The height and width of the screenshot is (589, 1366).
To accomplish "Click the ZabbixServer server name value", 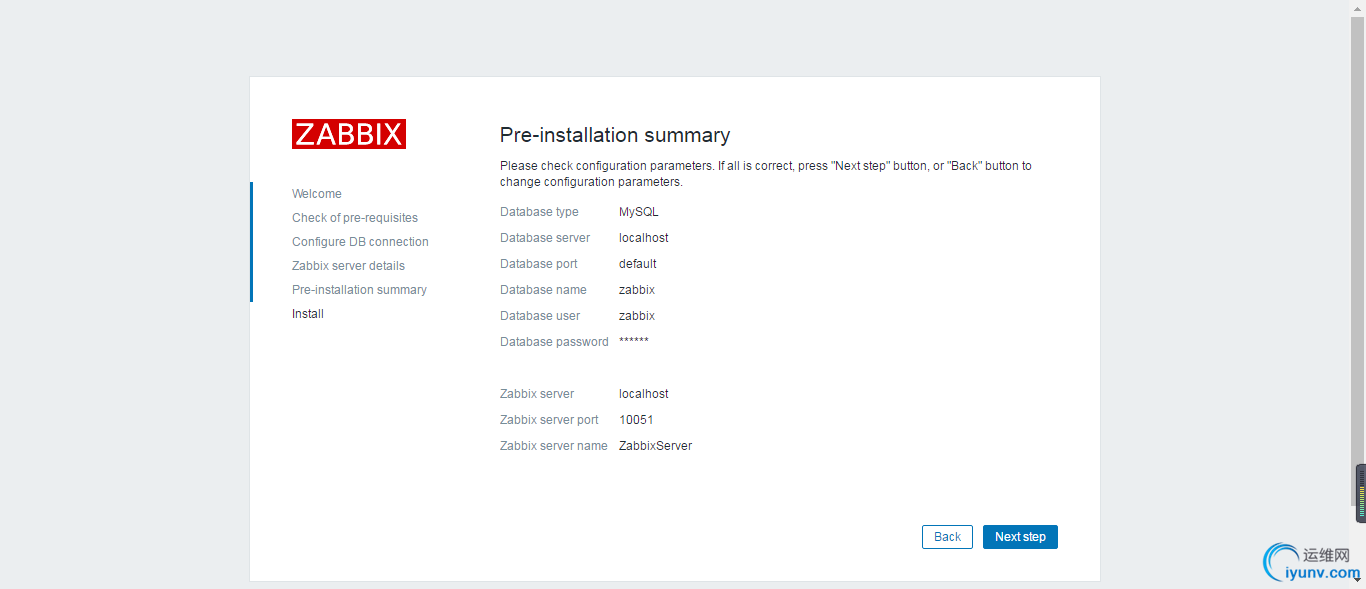I will click(655, 446).
